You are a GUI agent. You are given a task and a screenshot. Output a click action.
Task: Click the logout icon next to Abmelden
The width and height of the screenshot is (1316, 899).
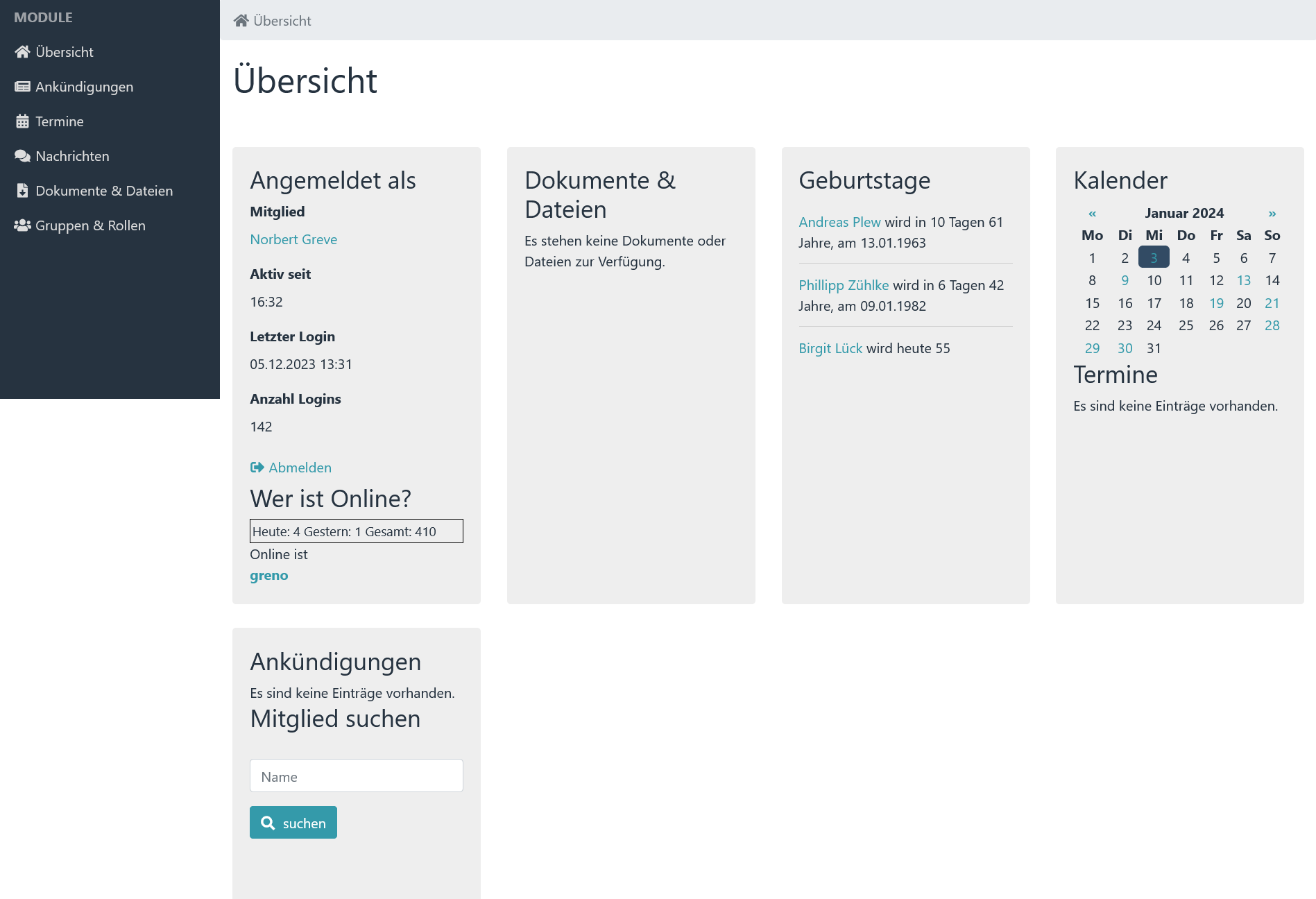click(257, 467)
